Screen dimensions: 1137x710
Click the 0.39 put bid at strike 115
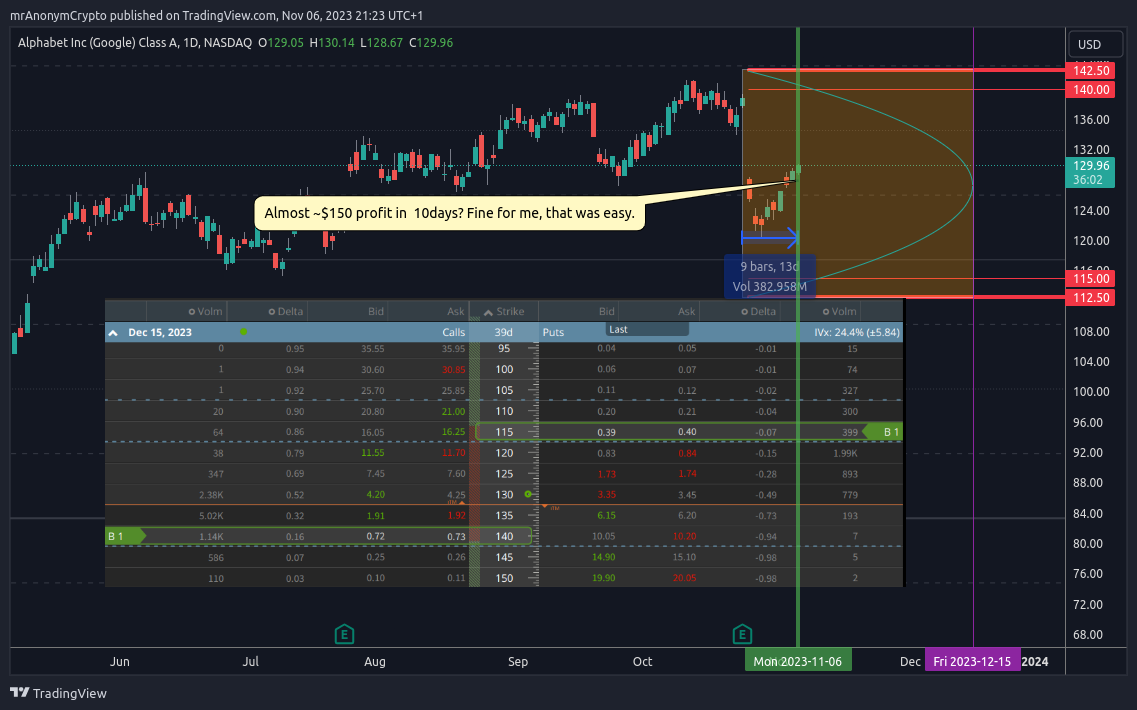pos(606,432)
